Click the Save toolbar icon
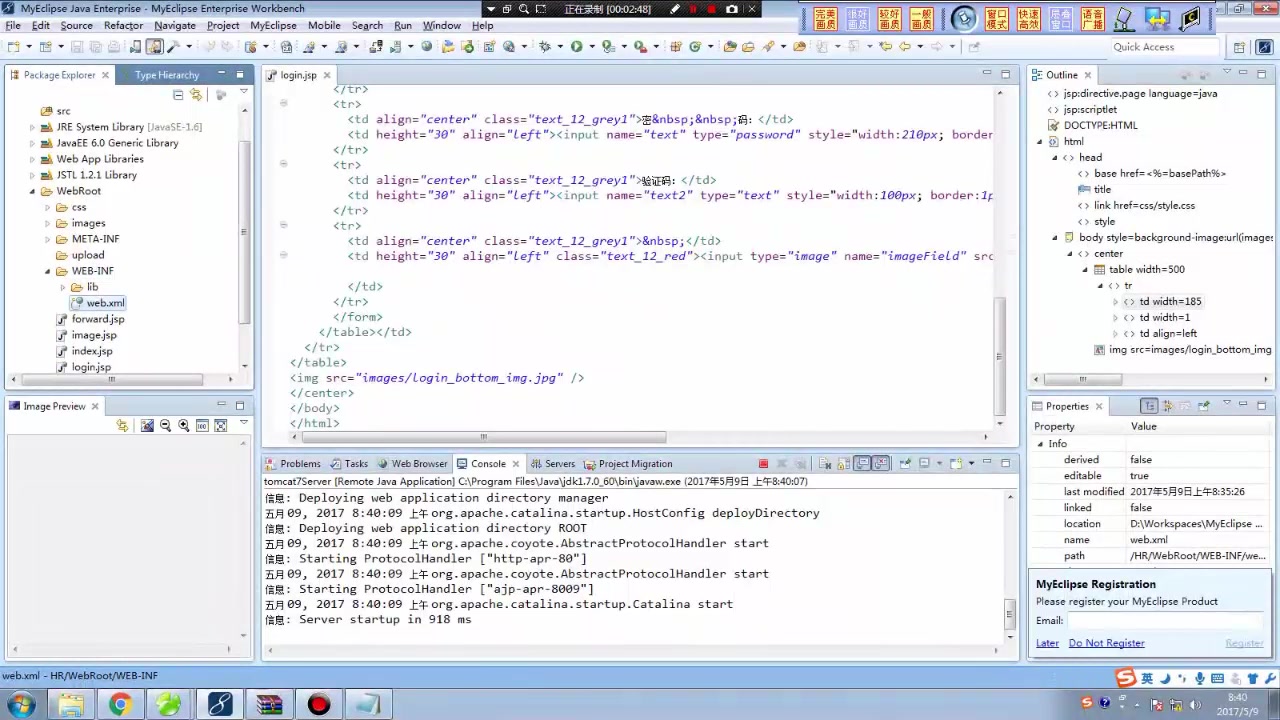This screenshot has width=1280, height=720. pyautogui.click(x=78, y=47)
